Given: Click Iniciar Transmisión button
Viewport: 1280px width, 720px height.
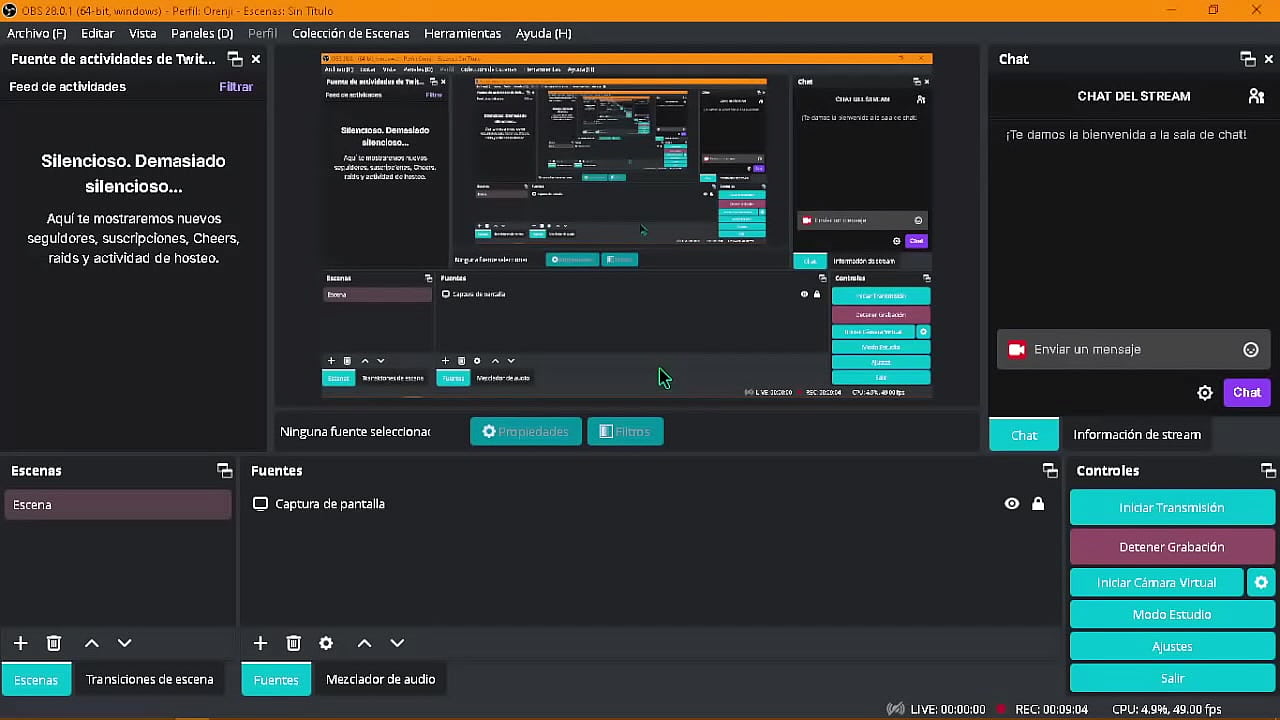Looking at the screenshot, I should coord(1171,507).
